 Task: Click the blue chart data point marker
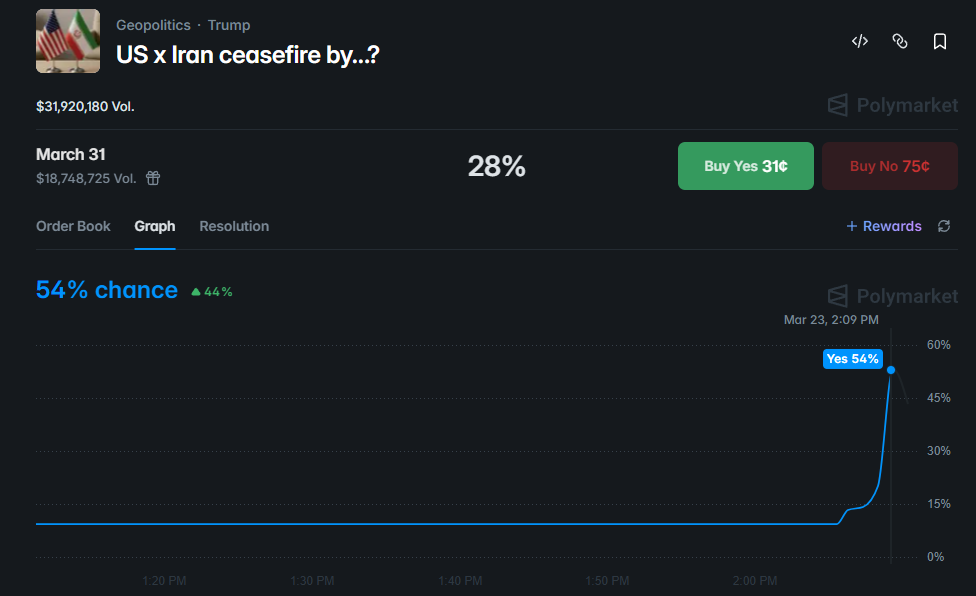(891, 370)
